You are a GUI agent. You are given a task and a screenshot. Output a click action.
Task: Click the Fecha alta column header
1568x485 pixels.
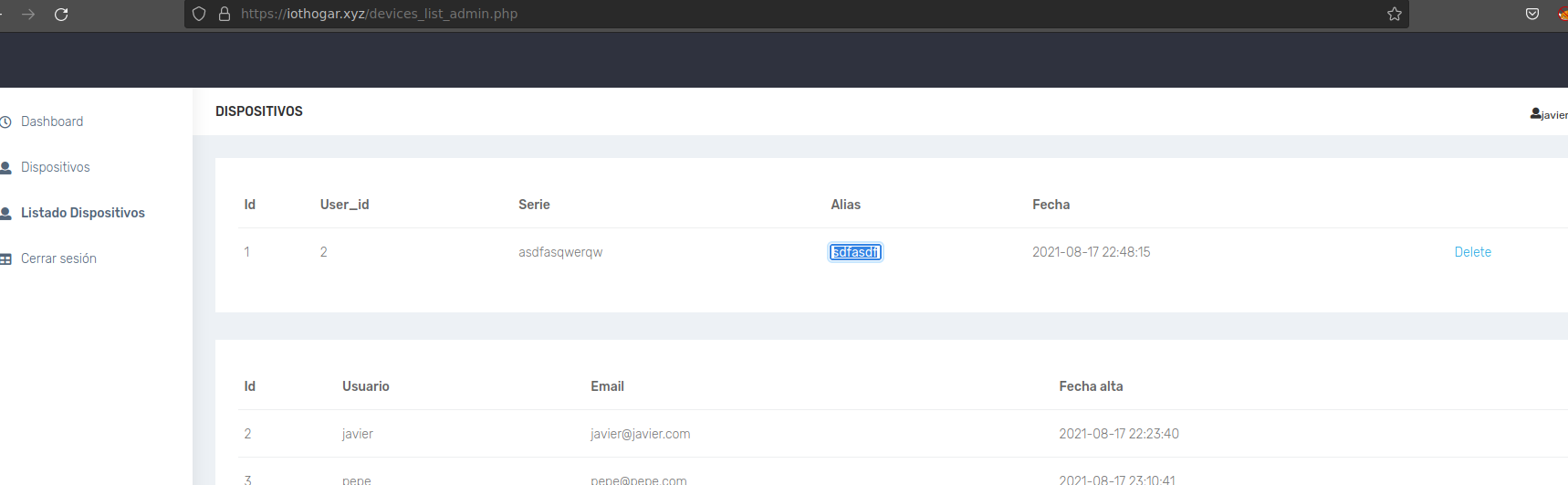tap(1091, 386)
